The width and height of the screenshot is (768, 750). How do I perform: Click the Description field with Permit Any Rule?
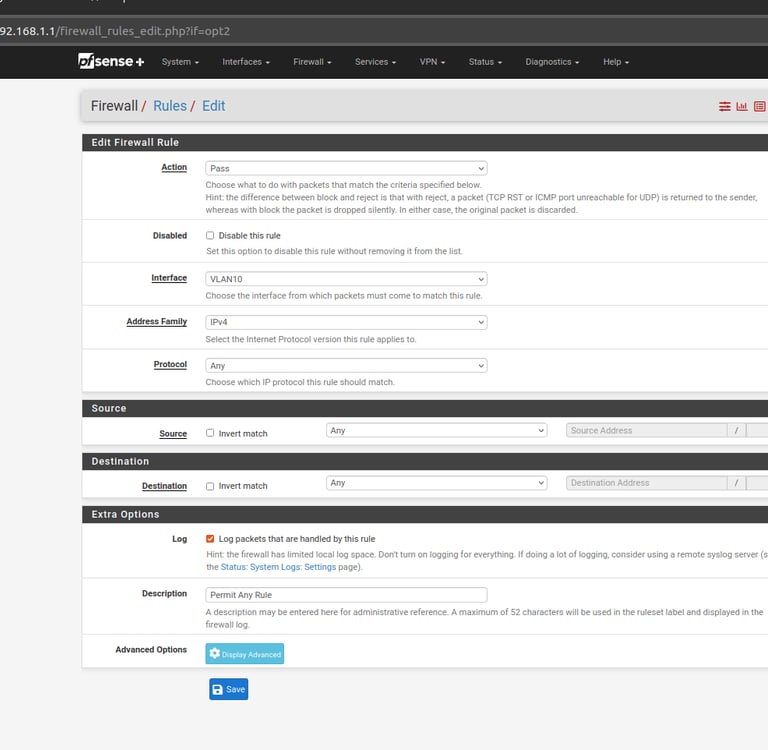click(346, 595)
